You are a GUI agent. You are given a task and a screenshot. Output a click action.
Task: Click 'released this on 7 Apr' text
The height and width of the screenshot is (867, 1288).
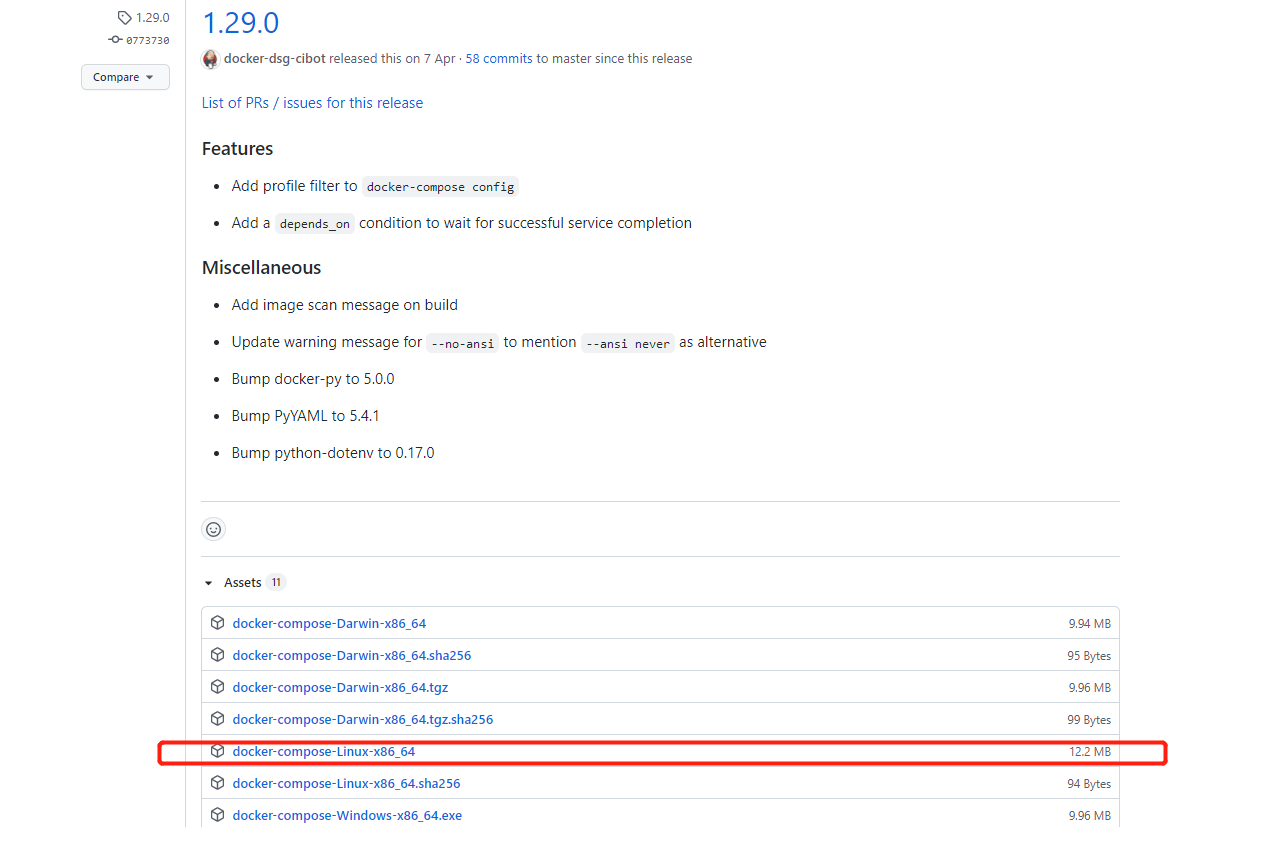point(392,59)
